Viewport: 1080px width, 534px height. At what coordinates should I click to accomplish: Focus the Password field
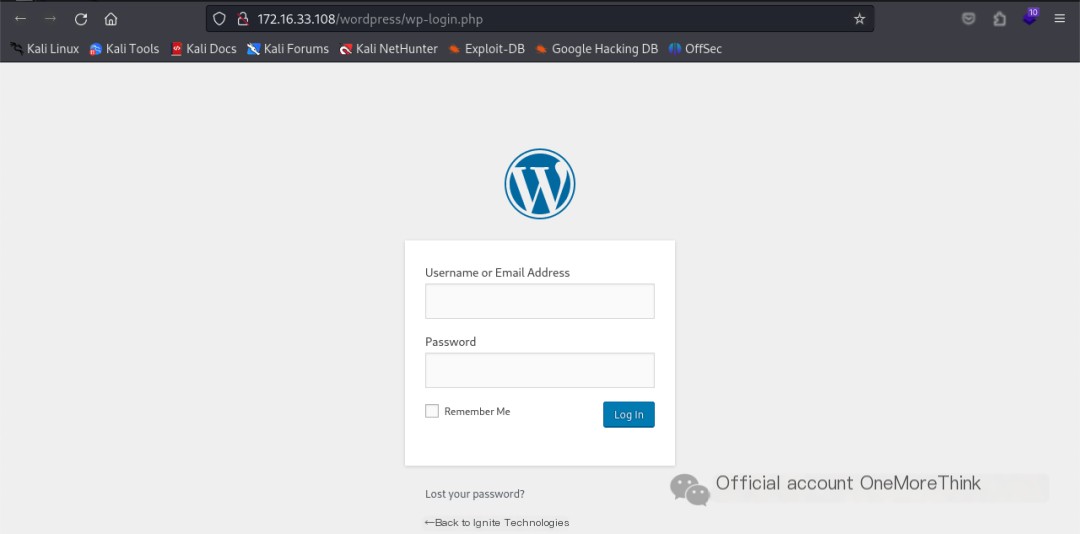tap(539, 370)
